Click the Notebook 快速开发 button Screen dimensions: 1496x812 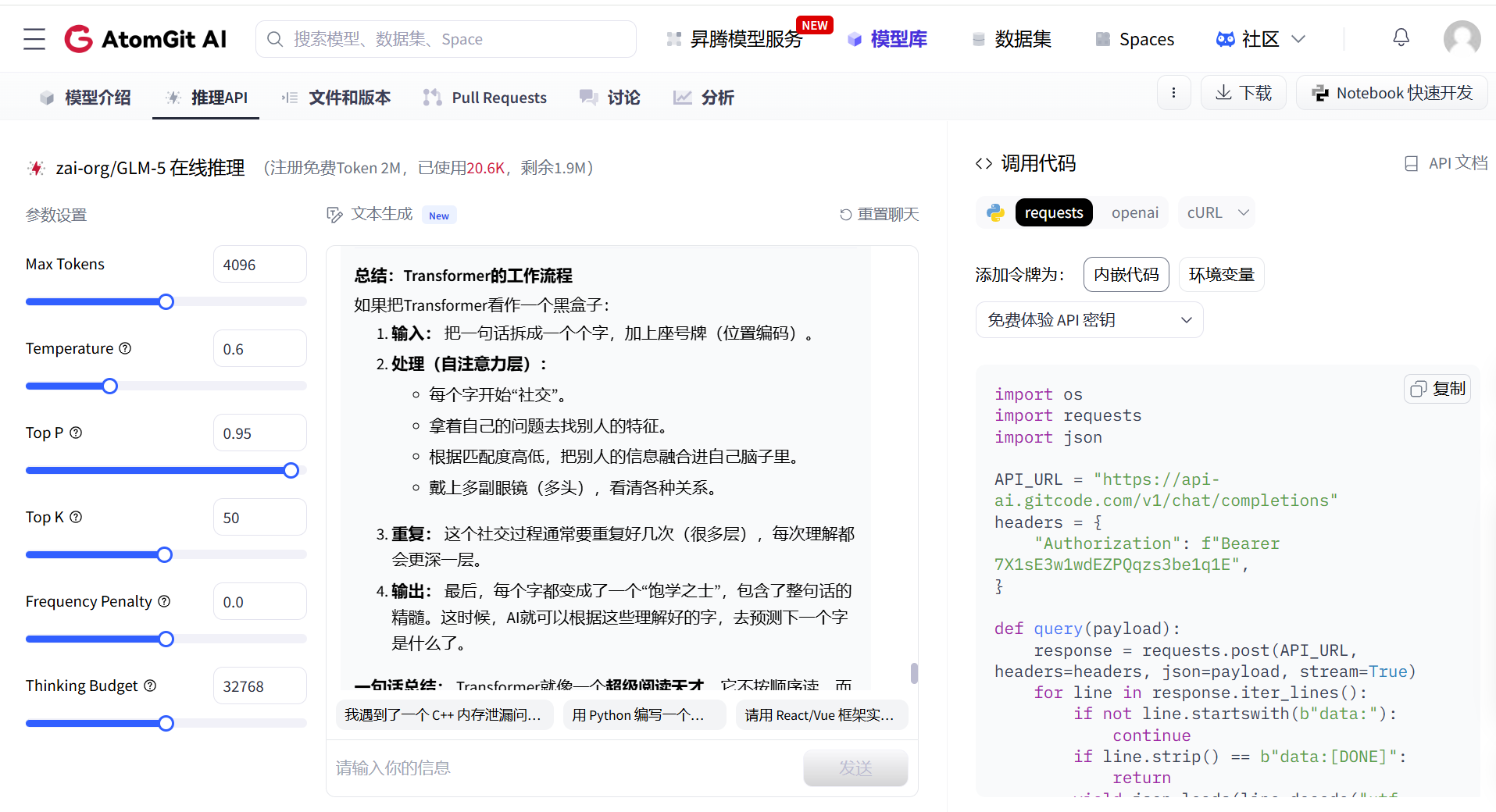1391,92
